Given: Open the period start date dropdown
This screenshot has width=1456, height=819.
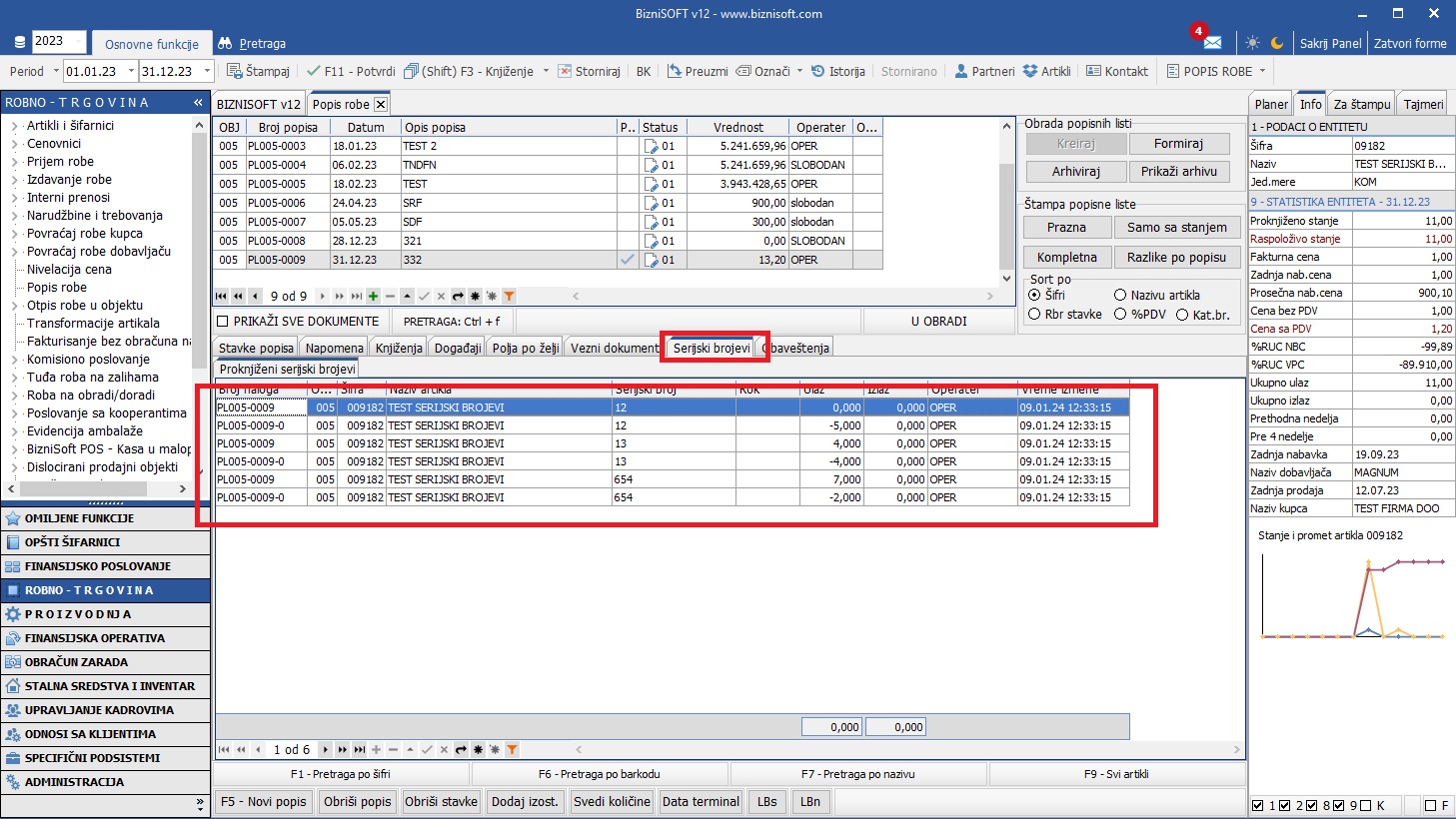Looking at the screenshot, I should click(126, 71).
